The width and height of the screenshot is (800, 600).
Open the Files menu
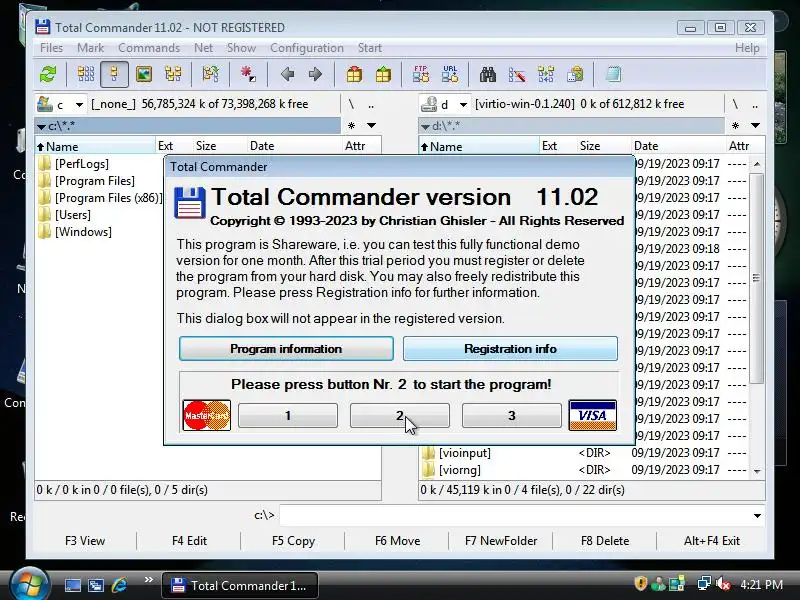[x=52, y=48]
